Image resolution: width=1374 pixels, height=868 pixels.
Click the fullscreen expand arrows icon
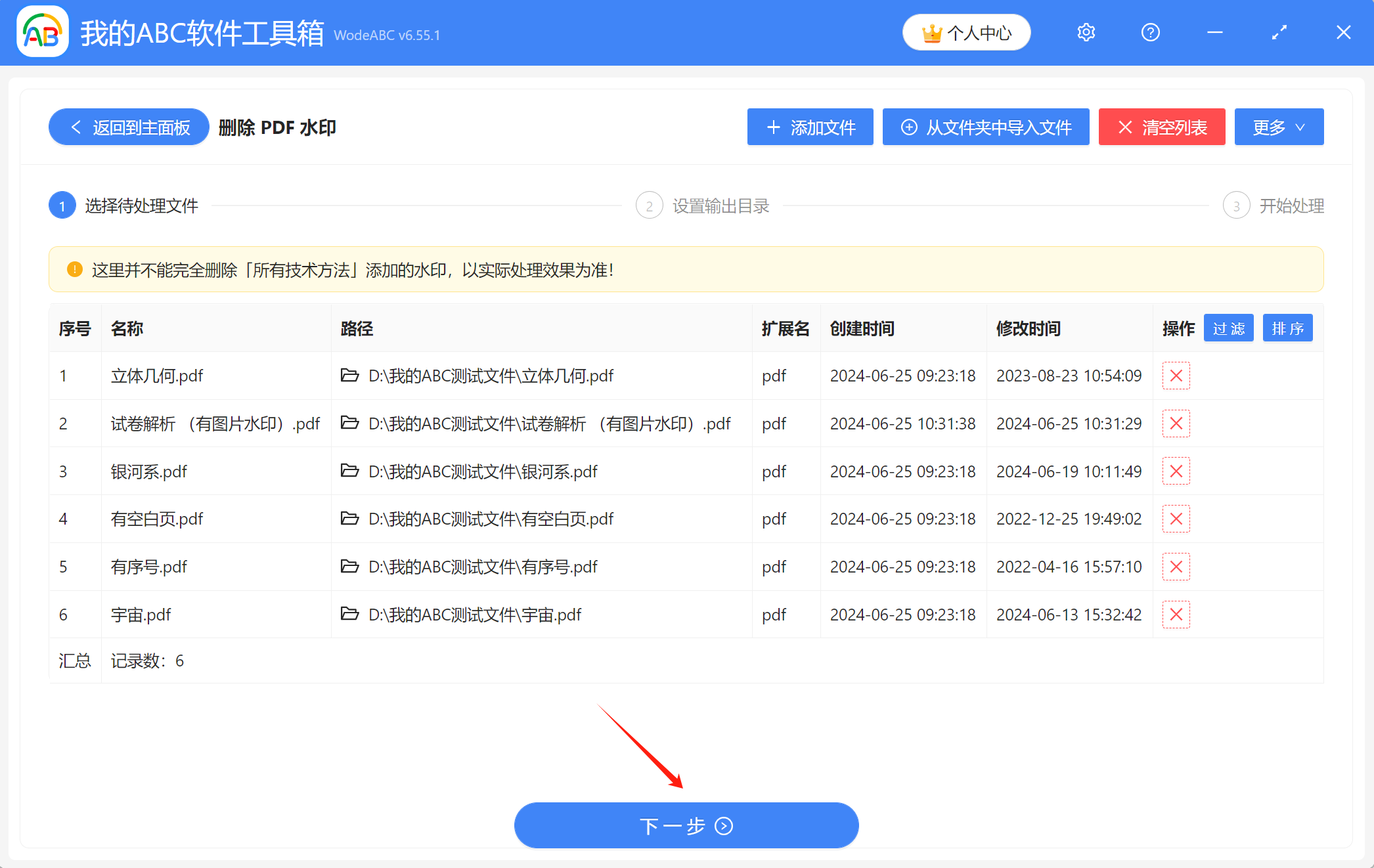tap(1279, 32)
